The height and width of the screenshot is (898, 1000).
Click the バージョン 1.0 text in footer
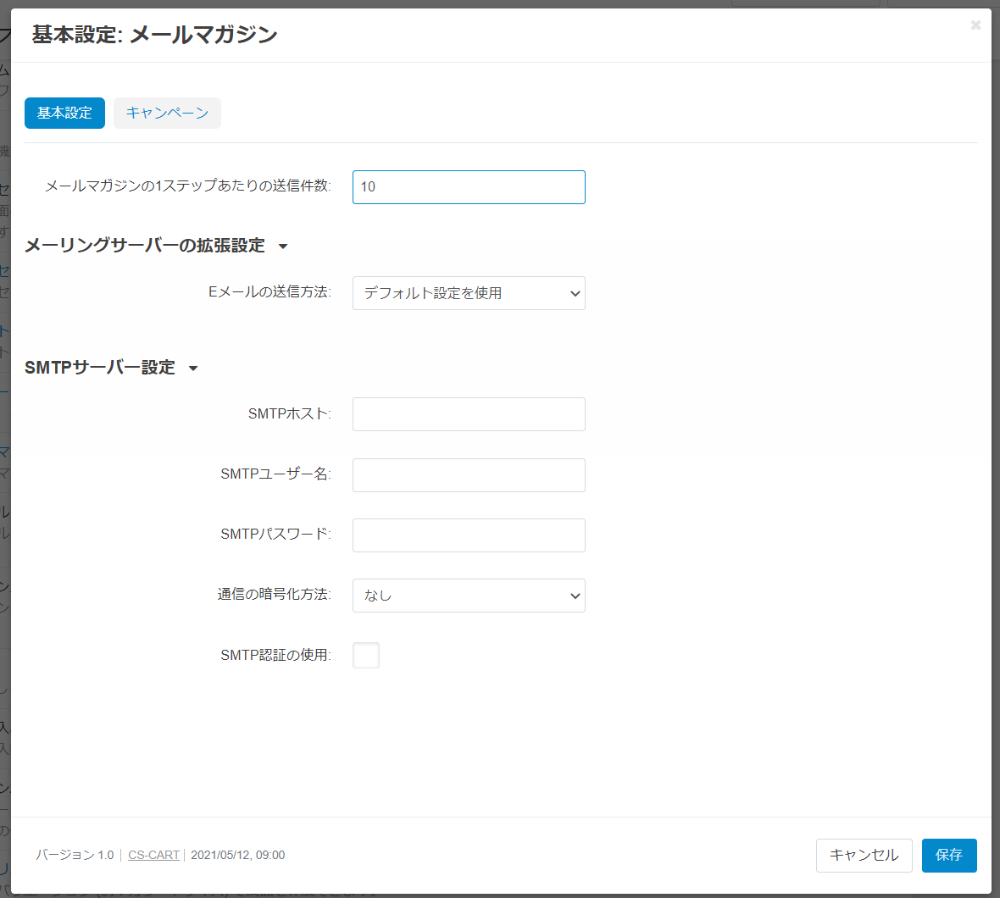click(x=75, y=855)
